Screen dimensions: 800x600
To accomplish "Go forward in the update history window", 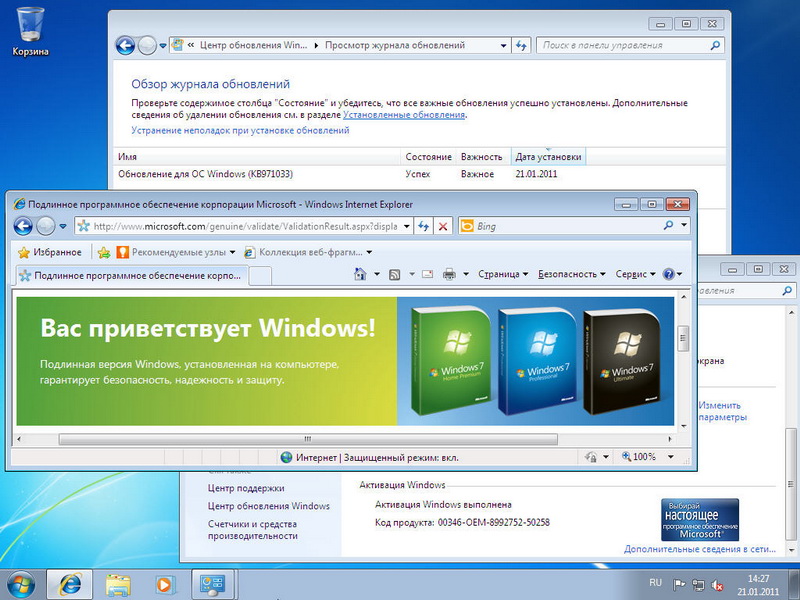I will pos(147,45).
